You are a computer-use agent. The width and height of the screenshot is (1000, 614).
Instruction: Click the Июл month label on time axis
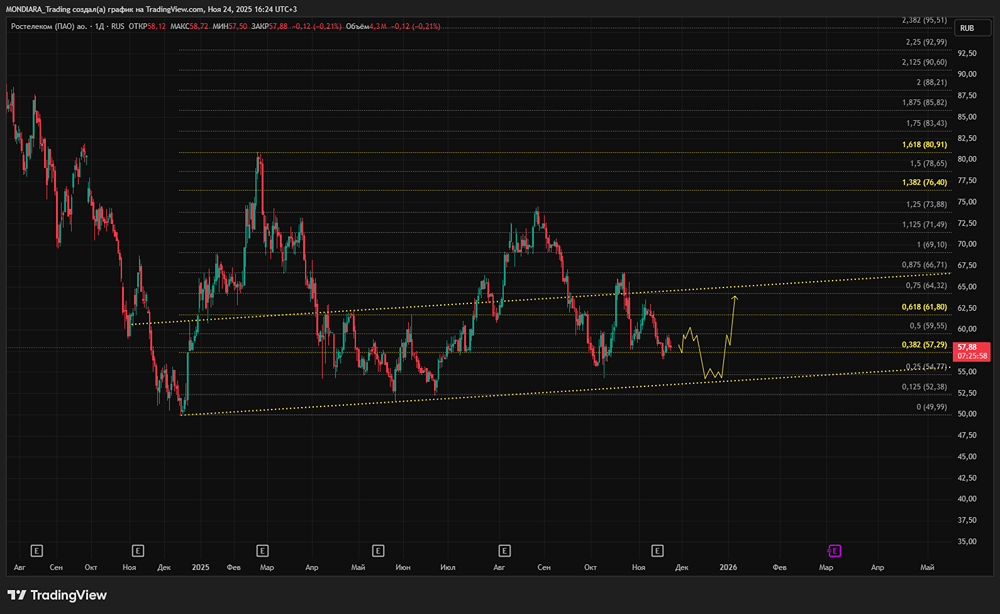(448, 567)
